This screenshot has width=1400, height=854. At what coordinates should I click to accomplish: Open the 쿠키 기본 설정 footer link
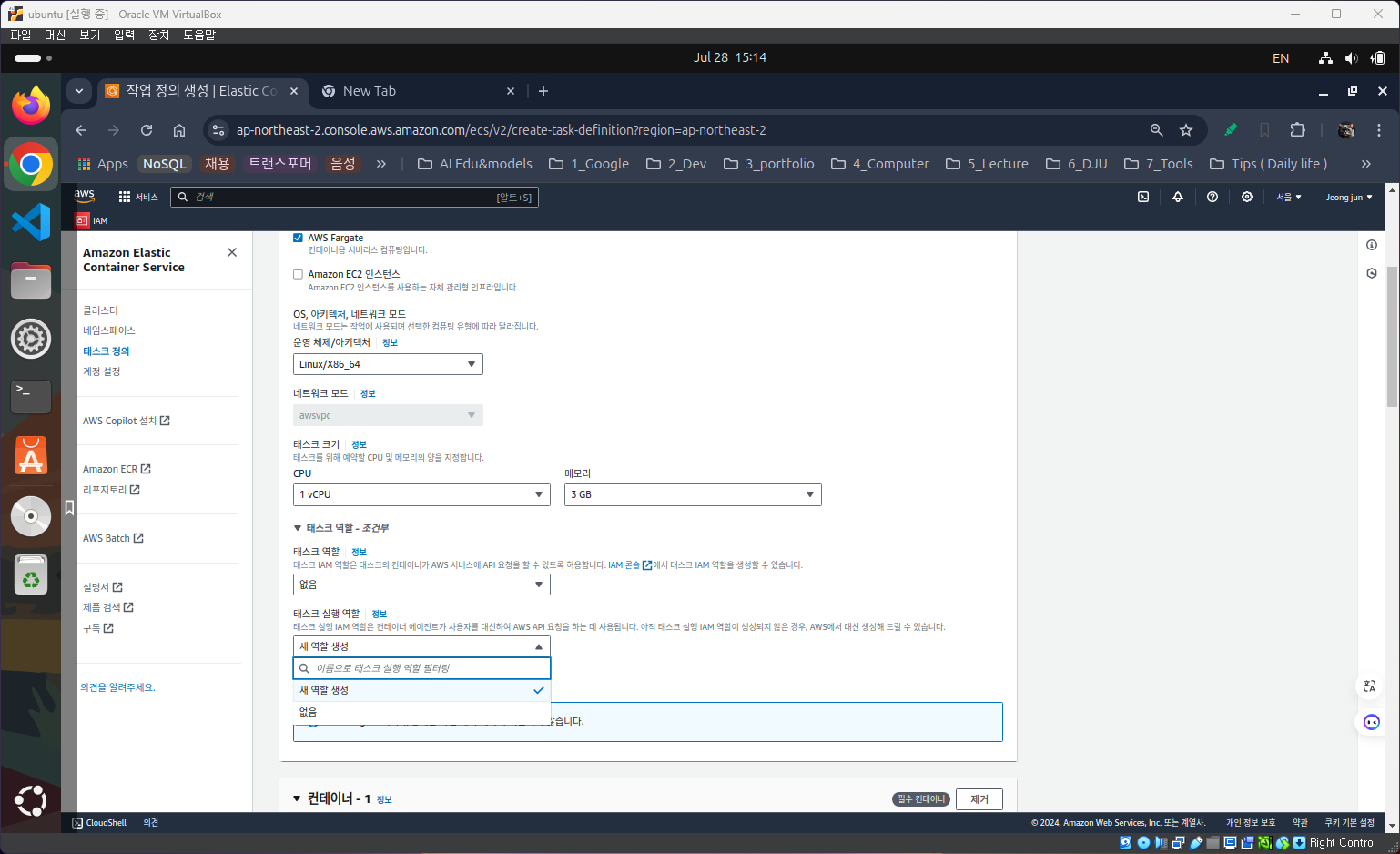[x=1349, y=823]
